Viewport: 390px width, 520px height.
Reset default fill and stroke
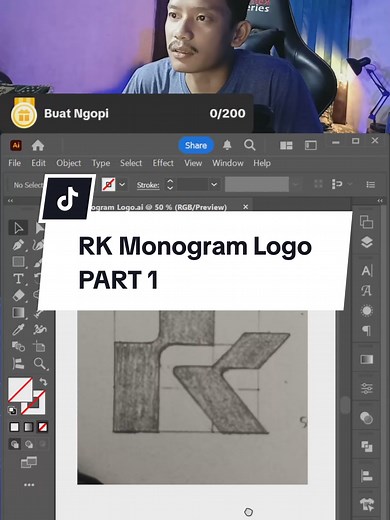point(12,410)
